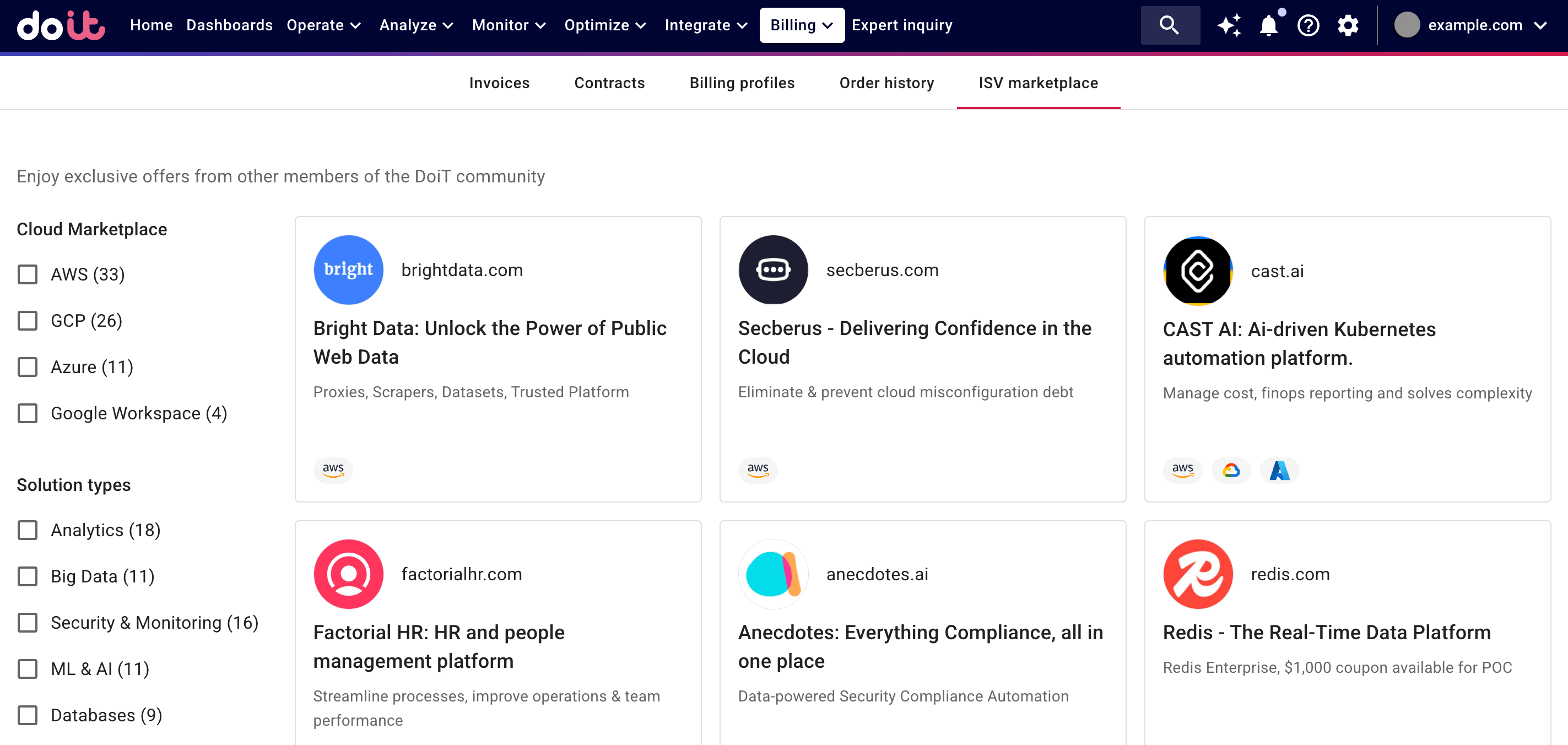The width and height of the screenshot is (1568, 745).
Task: Enable the AWS (33) filter checkbox
Action: click(x=28, y=274)
